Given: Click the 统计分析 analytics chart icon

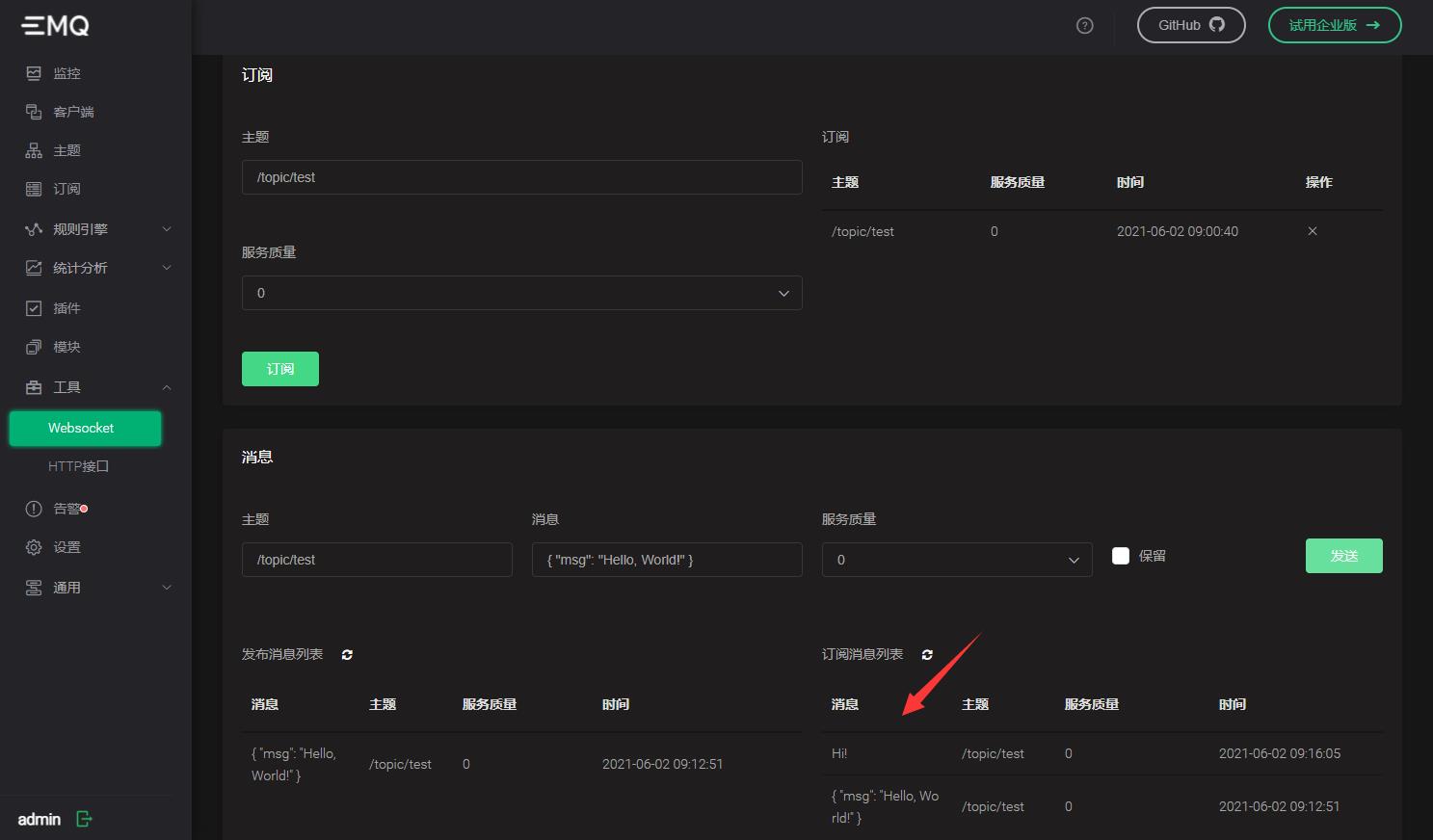Looking at the screenshot, I should point(34,268).
